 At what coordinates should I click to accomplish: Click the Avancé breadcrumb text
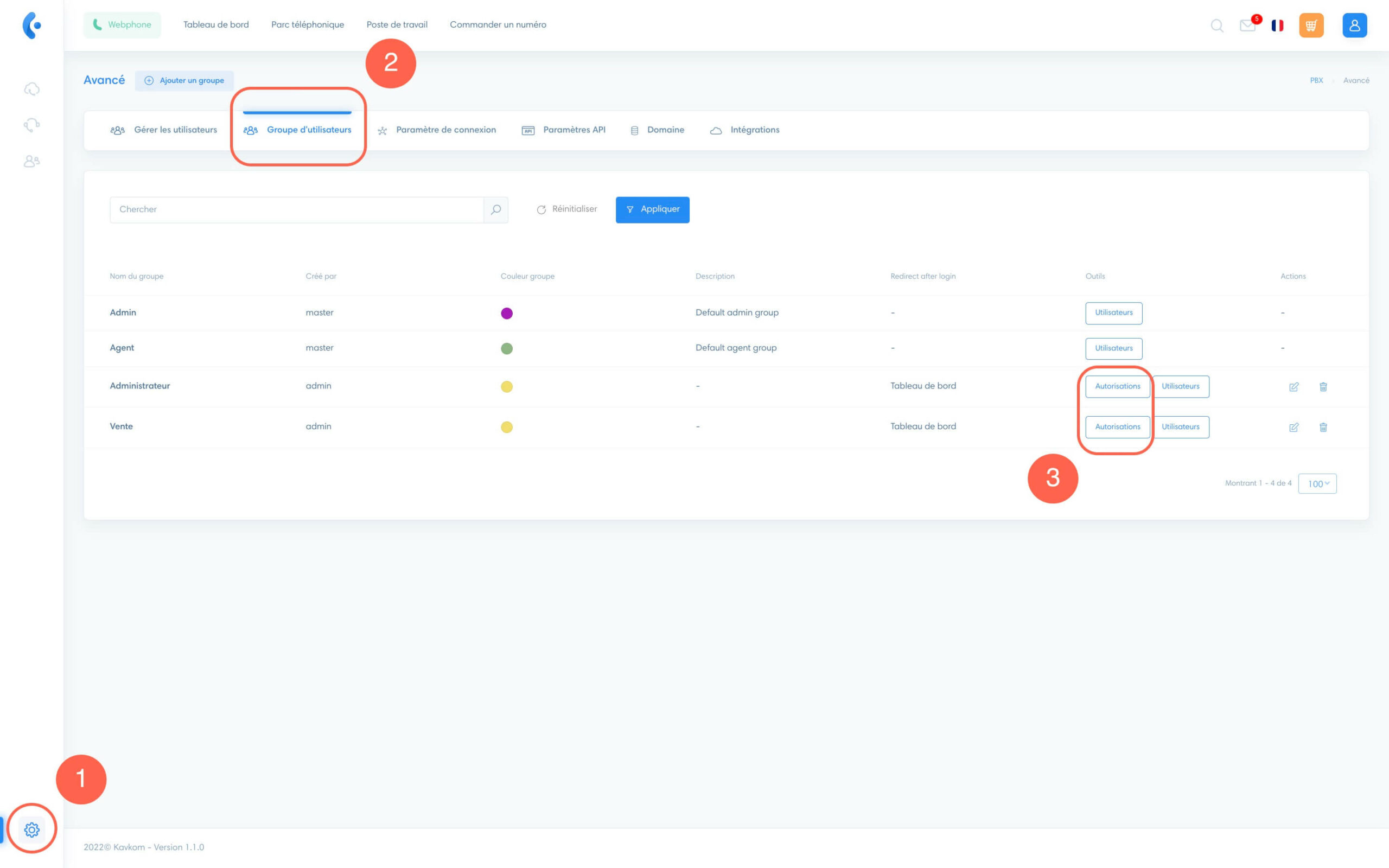coord(1356,80)
